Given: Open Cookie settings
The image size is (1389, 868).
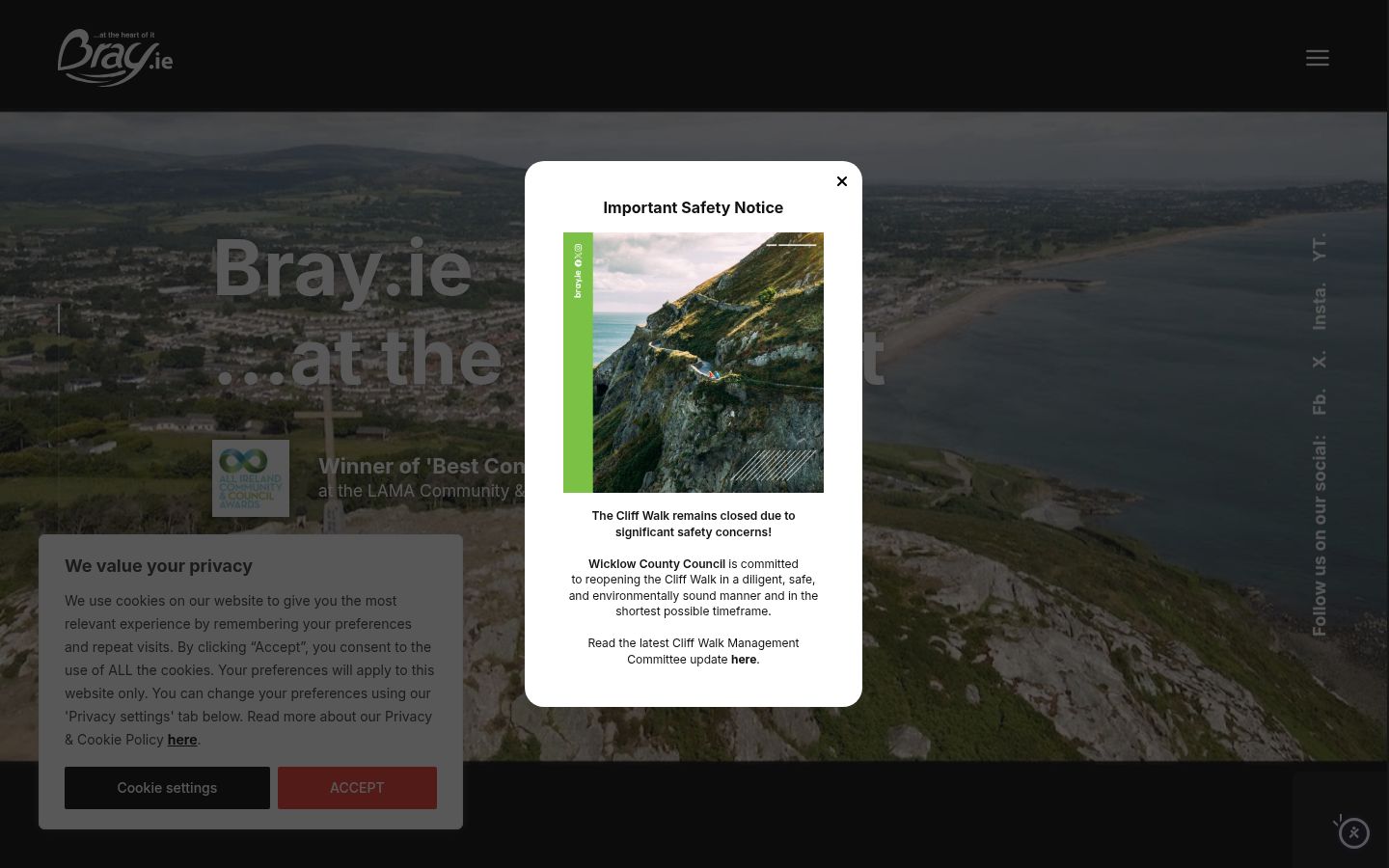Looking at the screenshot, I should tap(167, 788).
